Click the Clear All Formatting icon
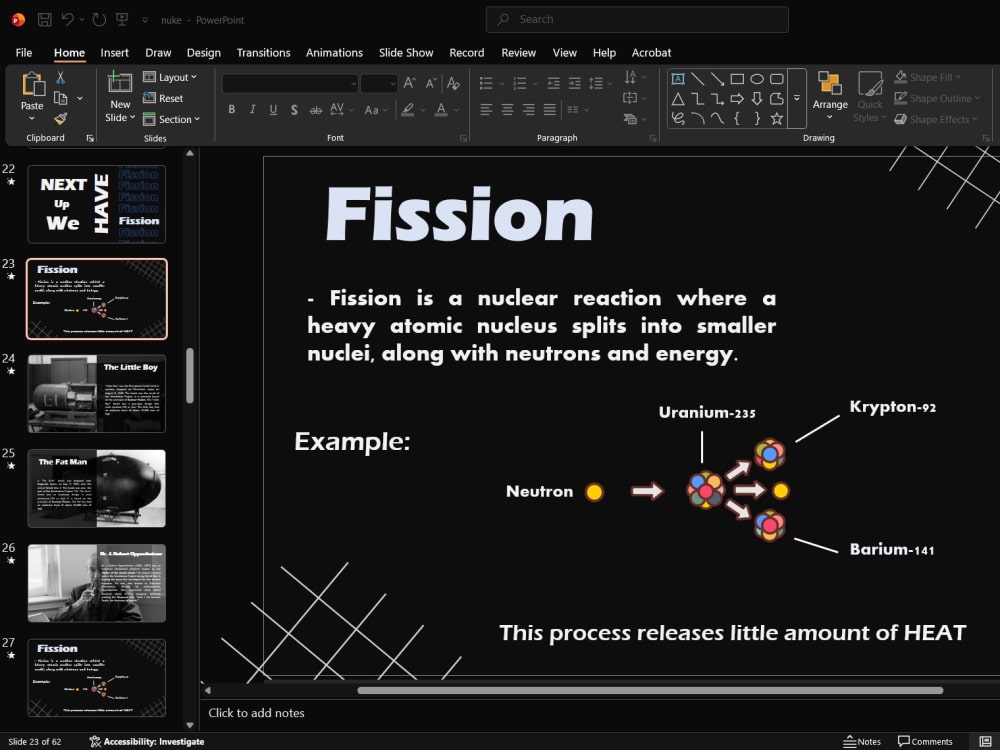Screen dimensions: 1000x750 pos(453,83)
